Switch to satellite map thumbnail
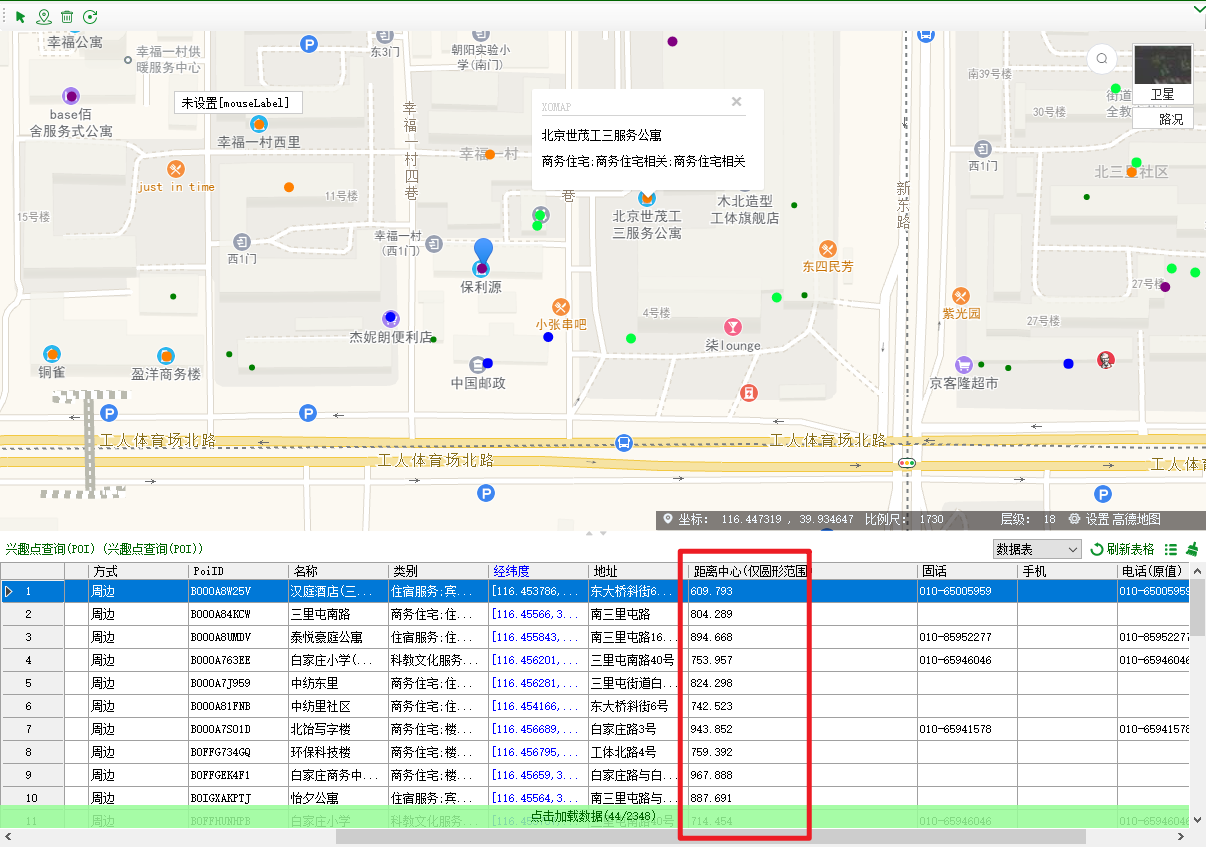 (1162, 65)
